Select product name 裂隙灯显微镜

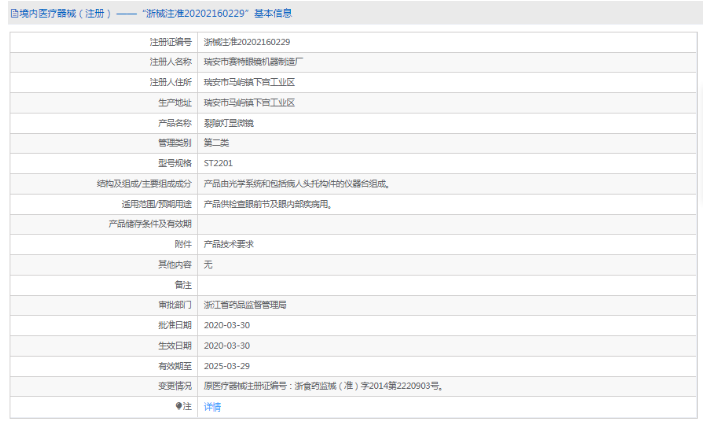229,123
